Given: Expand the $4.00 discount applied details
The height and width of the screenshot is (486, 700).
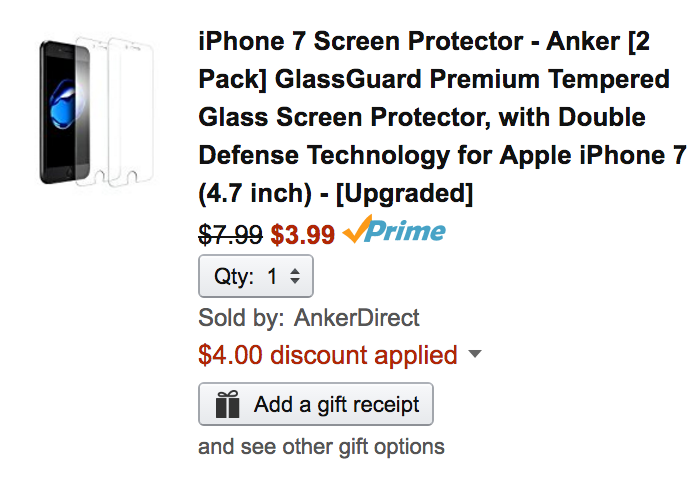Looking at the screenshot, I should click(328, 355).
